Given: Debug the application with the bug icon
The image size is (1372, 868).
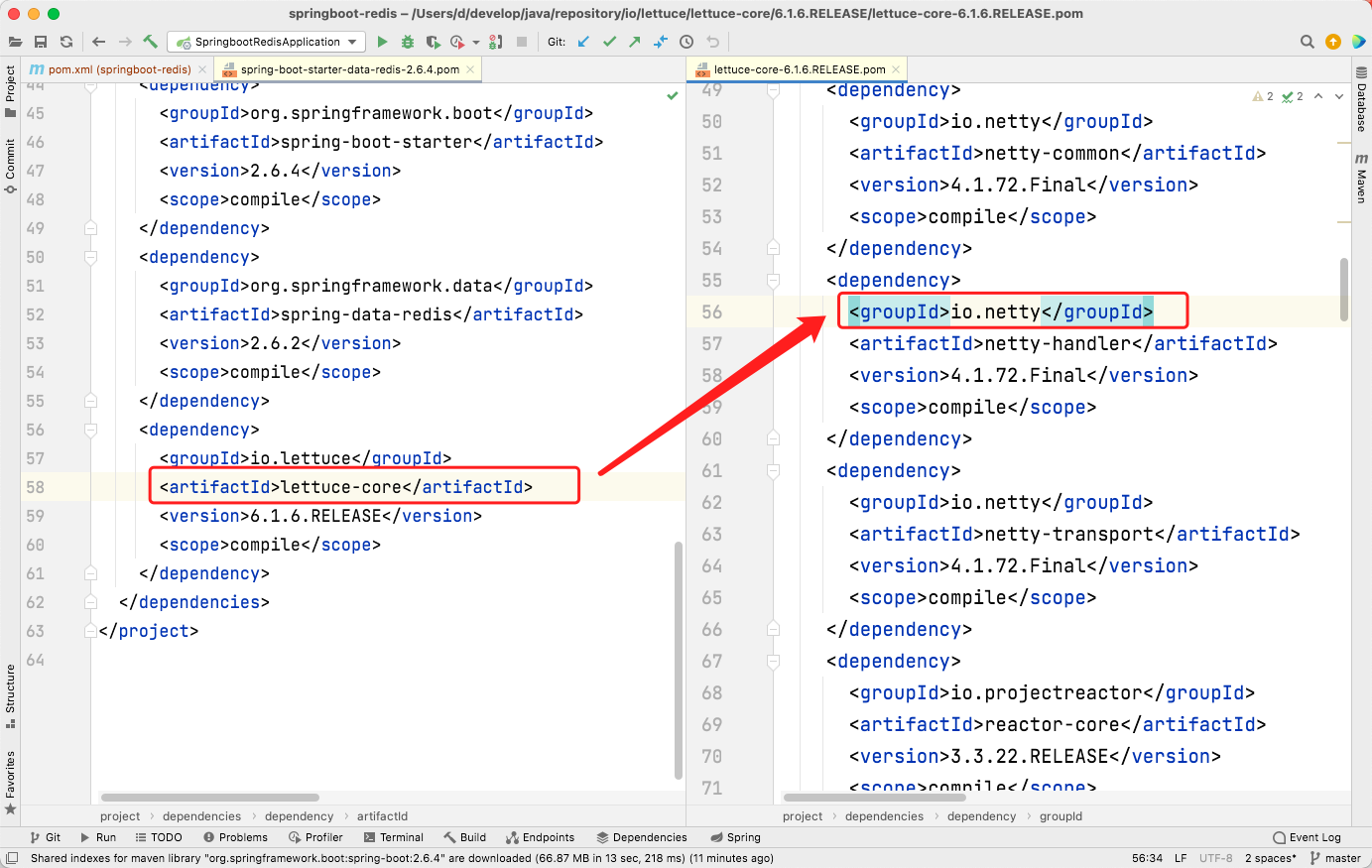Looking at the screenshot, I should [x=408, y=42].
